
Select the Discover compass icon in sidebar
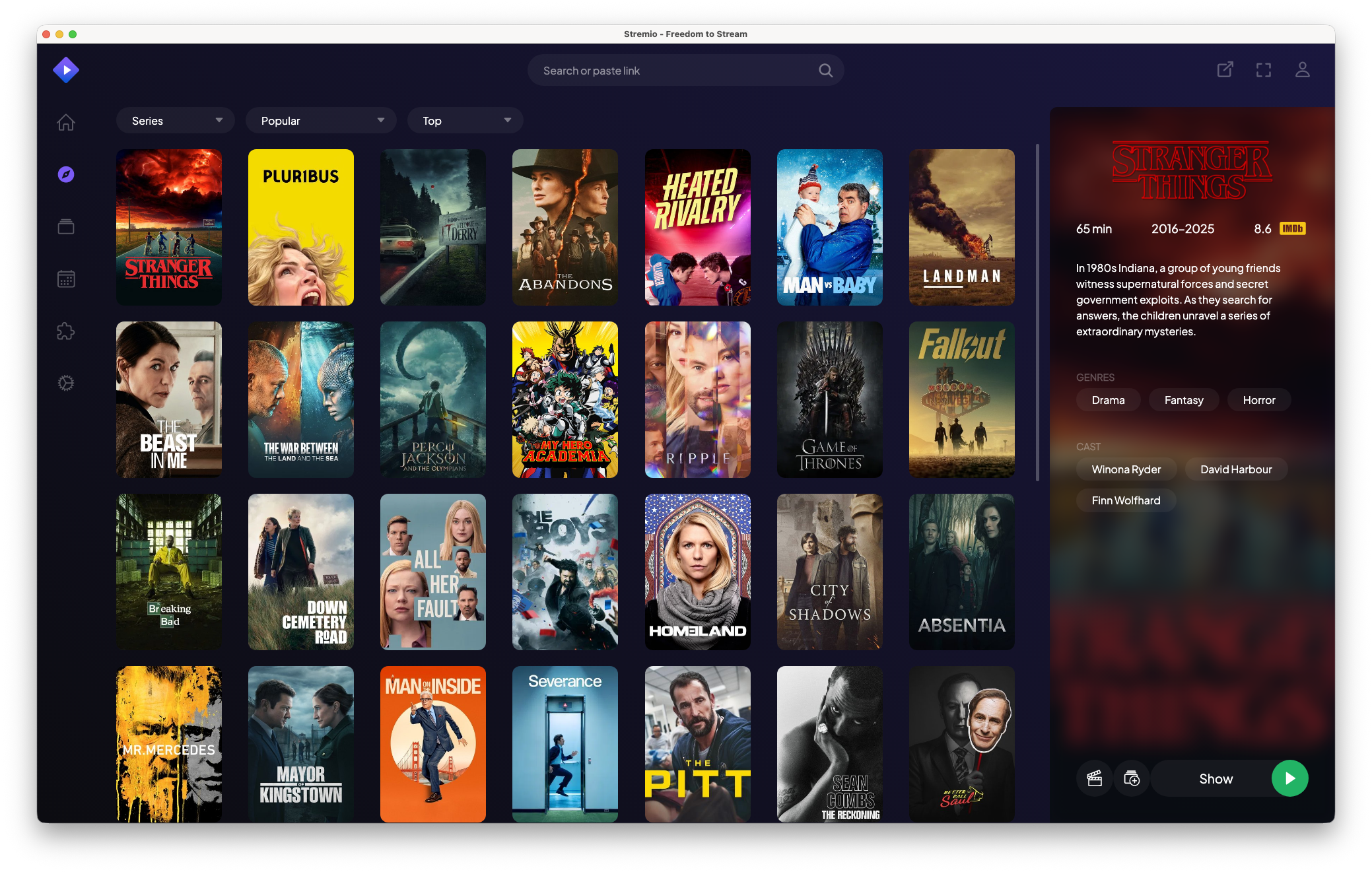(66, 174)
